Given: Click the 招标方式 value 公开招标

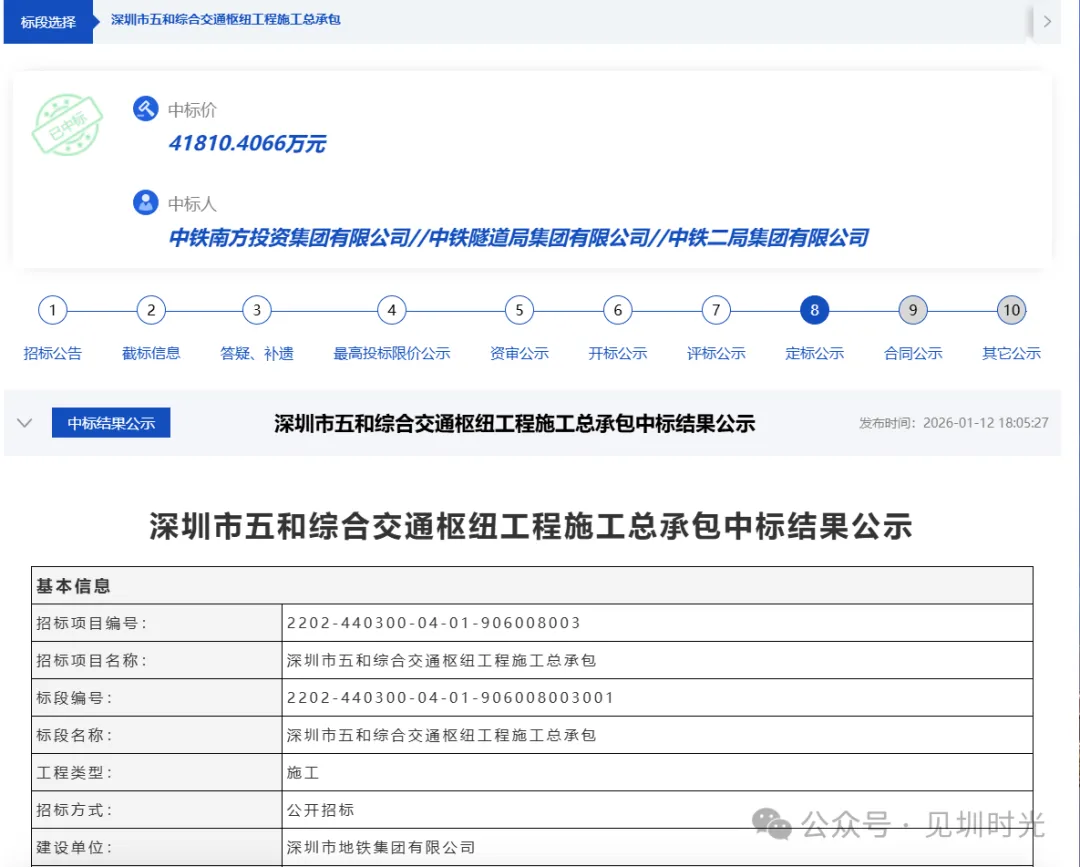Looking at the screenshot, I should click(x=320, y=810).
